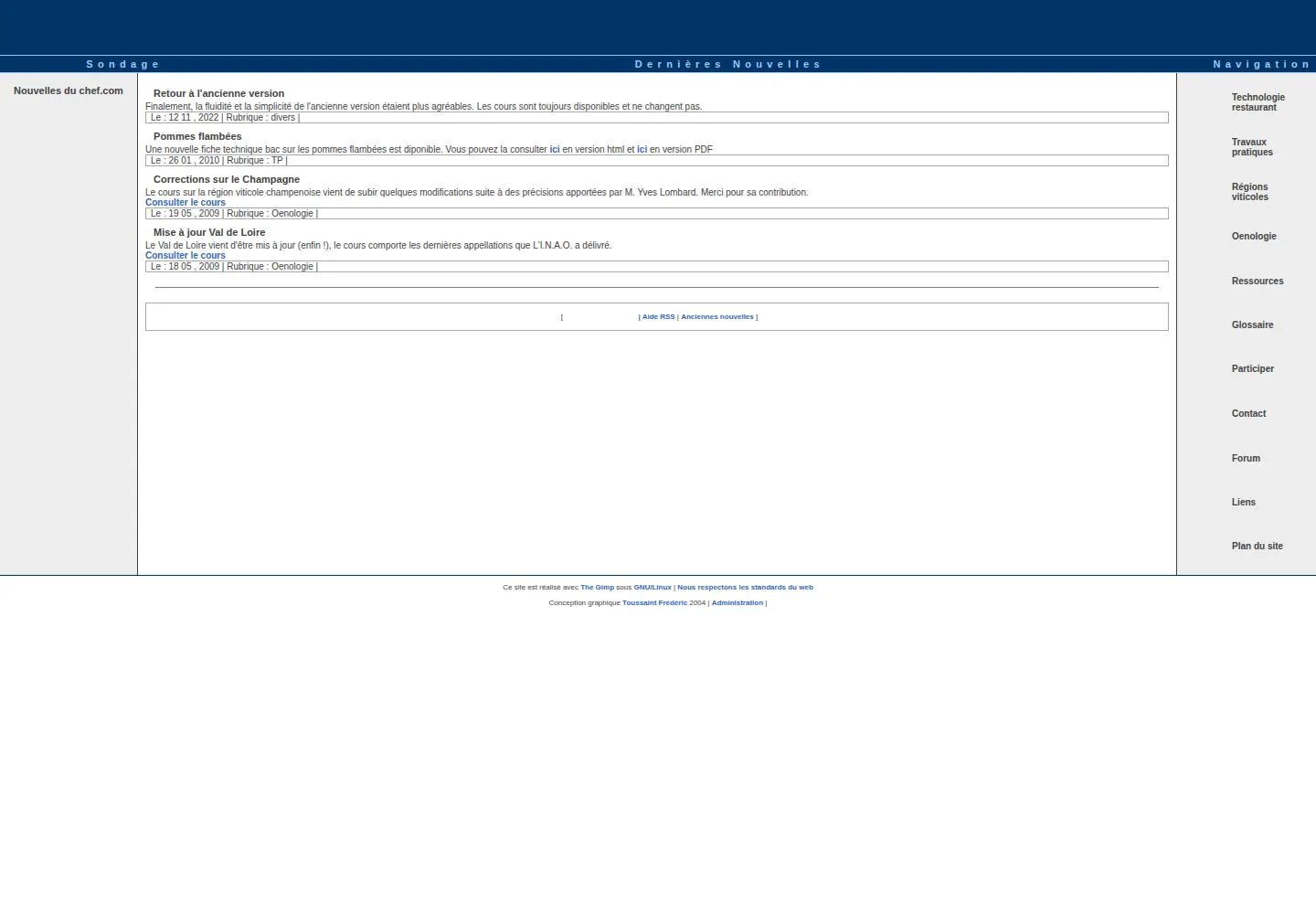Follow the GNU/Linux footer link
This screenshot has height=914, width=1316.
pos(653,588)
